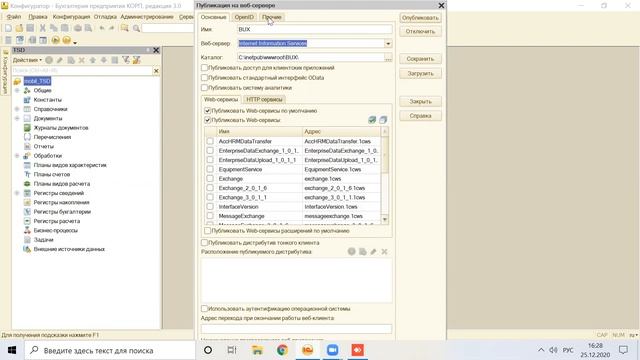Click the funnel Filter icon in TSD panel
The image size is (640, 360).
(x=126, y=60)
